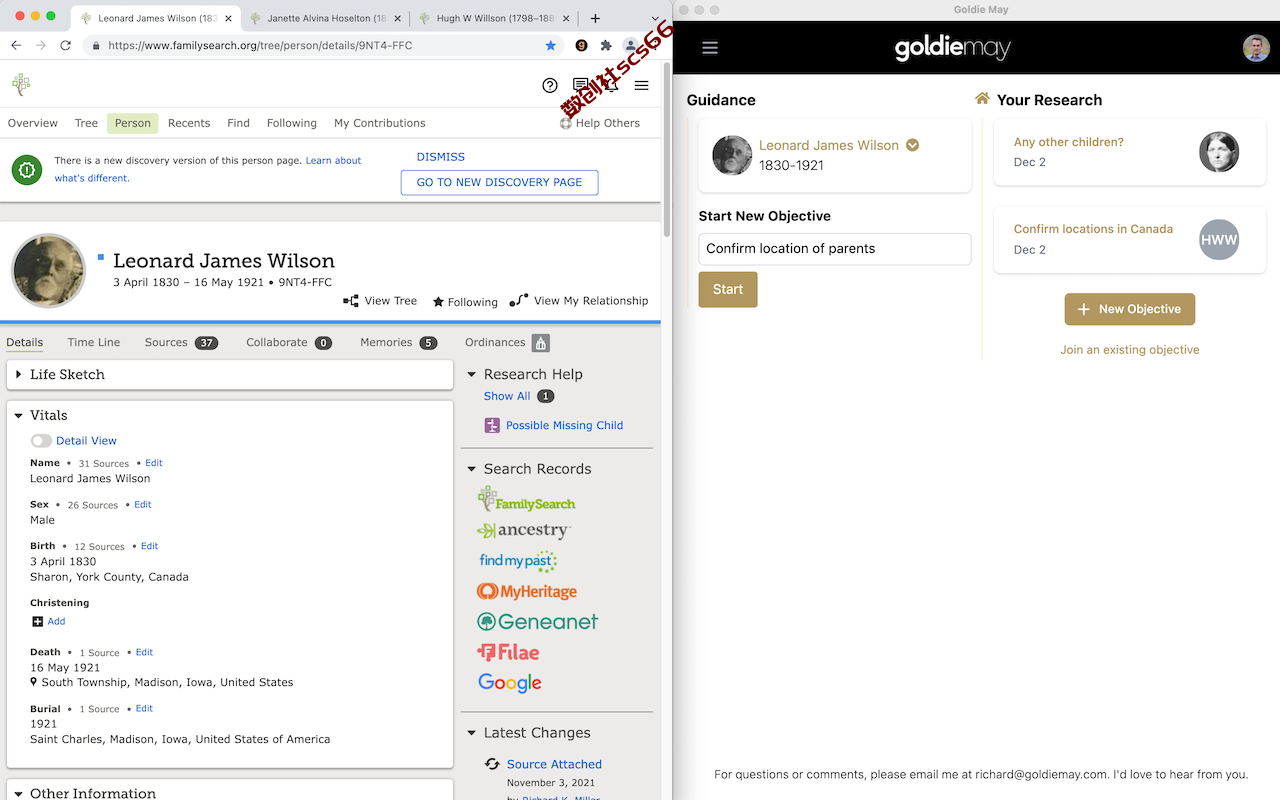Click the Chrome address bar URL

tap(260, 45)
